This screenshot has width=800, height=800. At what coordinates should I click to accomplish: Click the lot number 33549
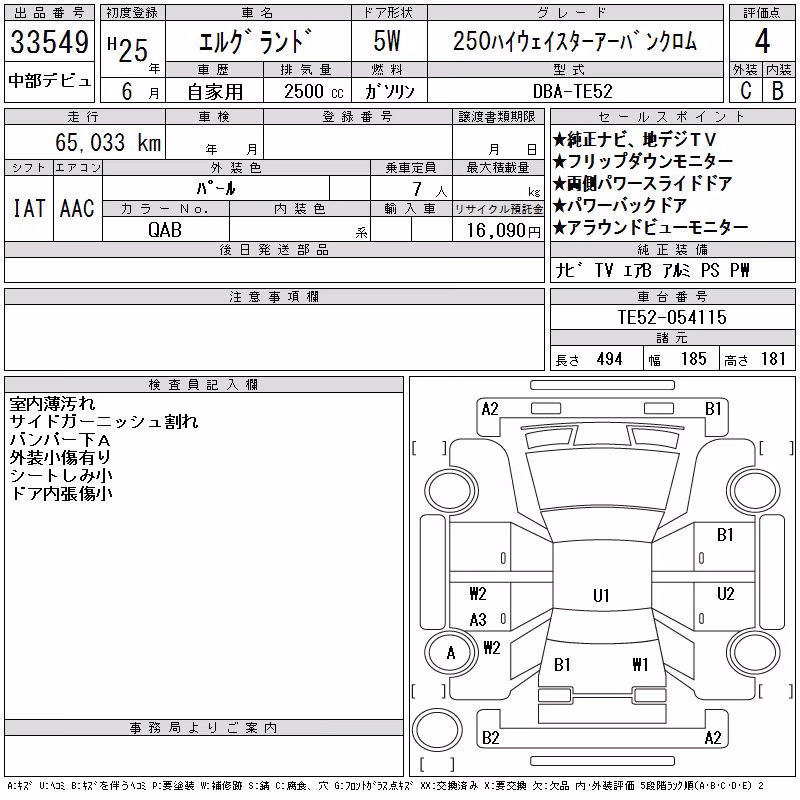49,42
